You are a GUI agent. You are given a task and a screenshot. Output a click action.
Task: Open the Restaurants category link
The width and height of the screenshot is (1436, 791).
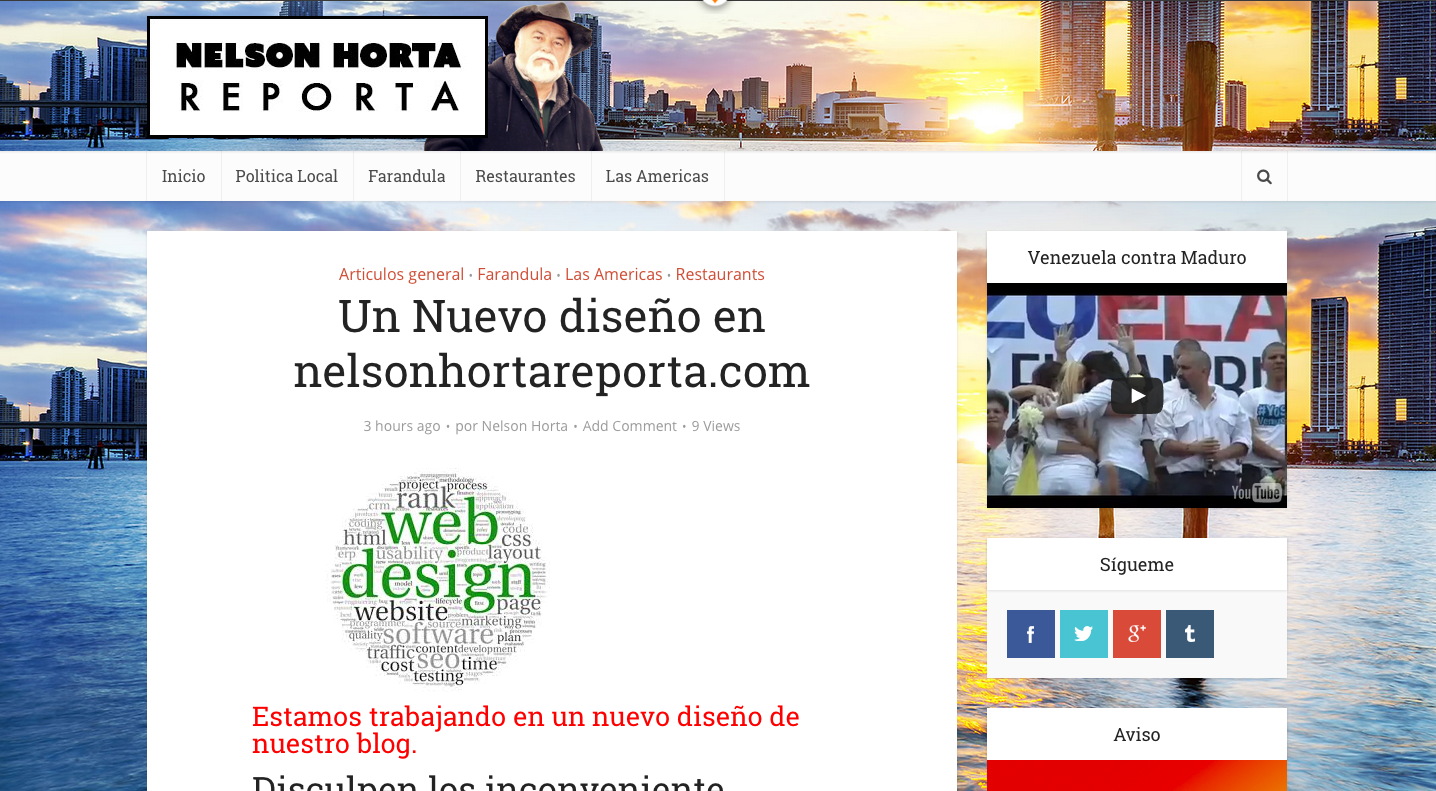[720, 274]
